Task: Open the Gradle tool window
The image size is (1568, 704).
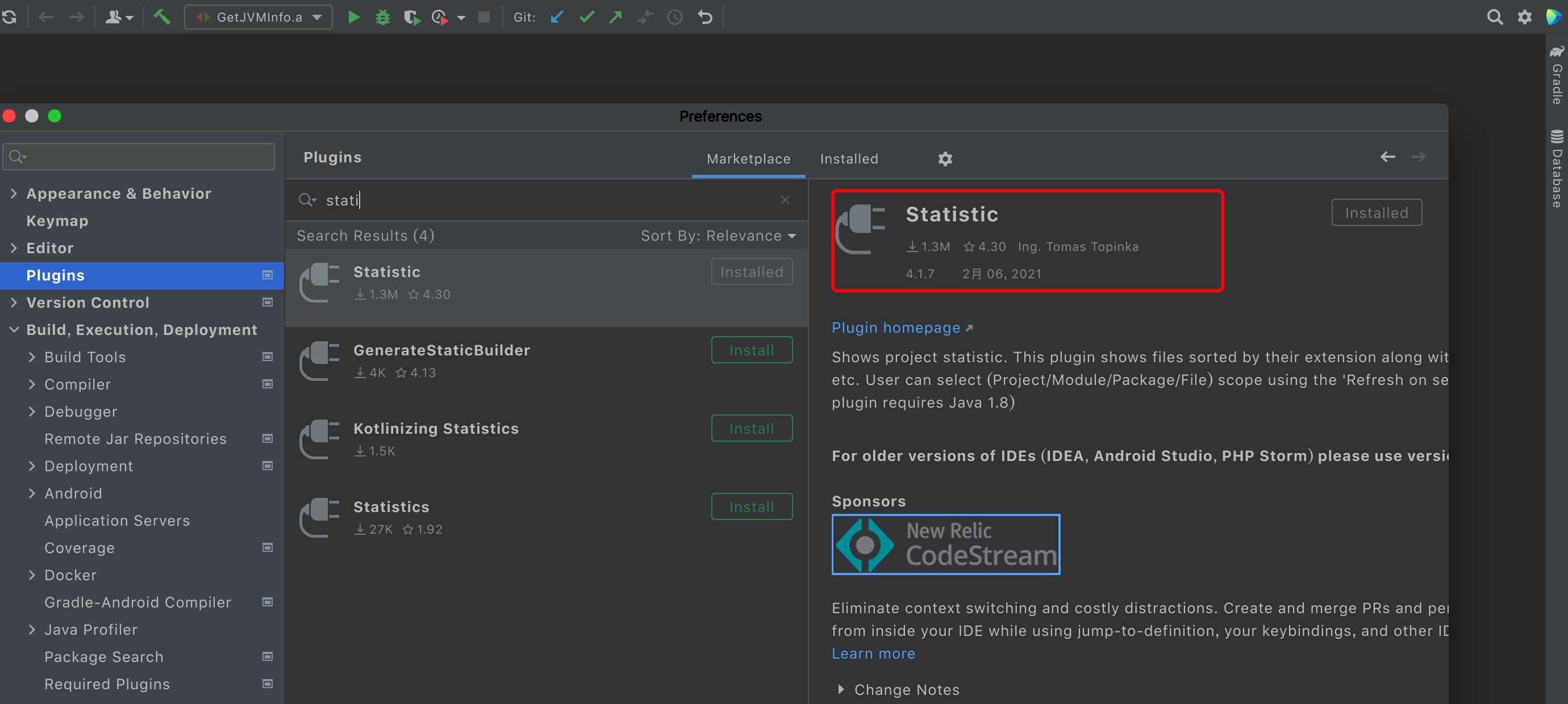Action: tap(1557, 76)
